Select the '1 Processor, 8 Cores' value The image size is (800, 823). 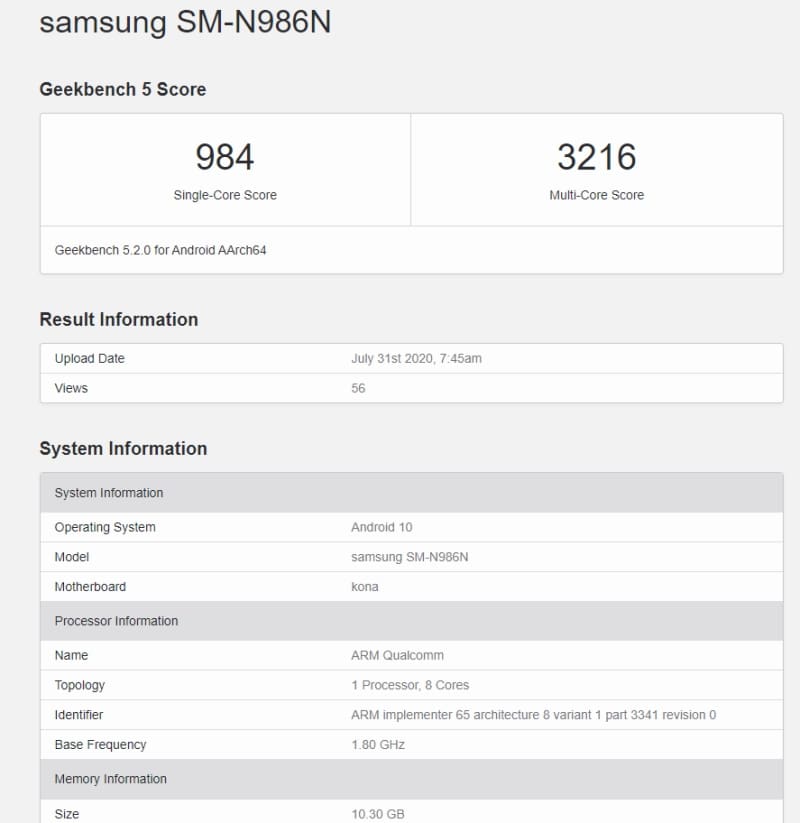click(410, 685)
